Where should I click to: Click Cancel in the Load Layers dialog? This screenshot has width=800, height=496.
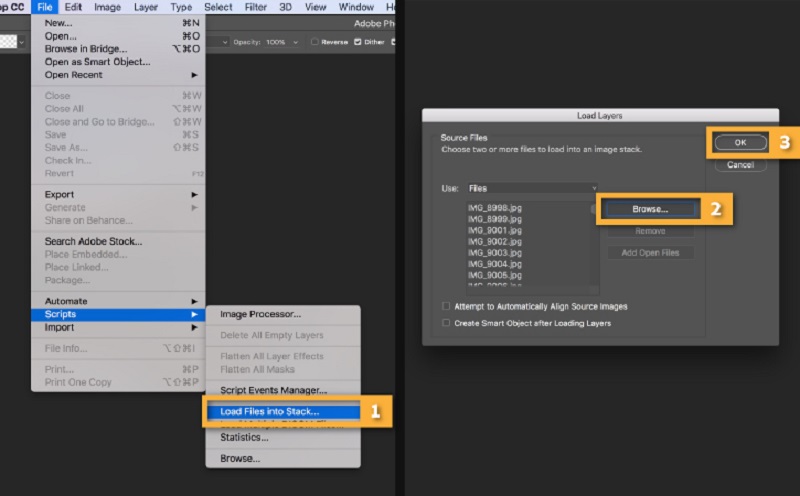point(740,165)
